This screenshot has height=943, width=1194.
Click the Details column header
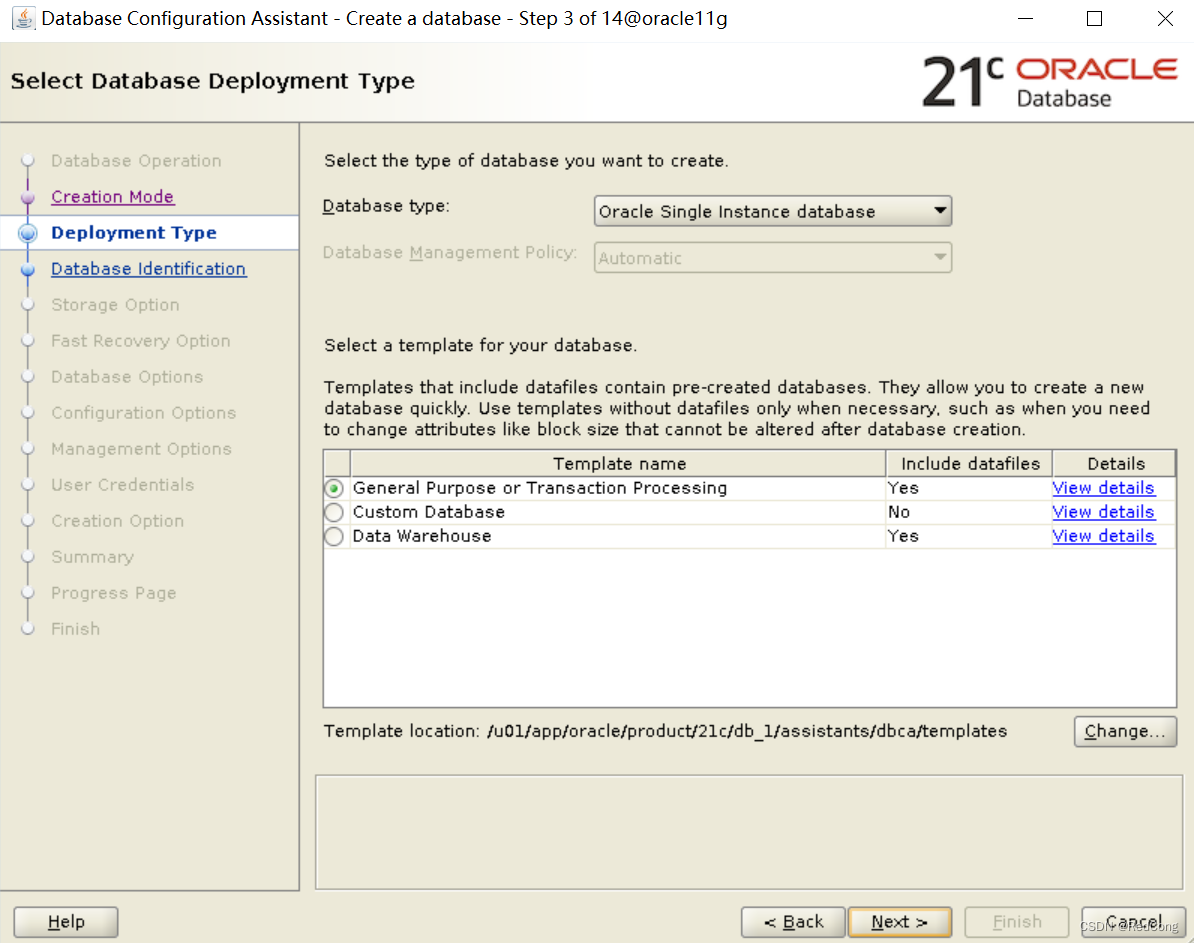[1115, 463]
